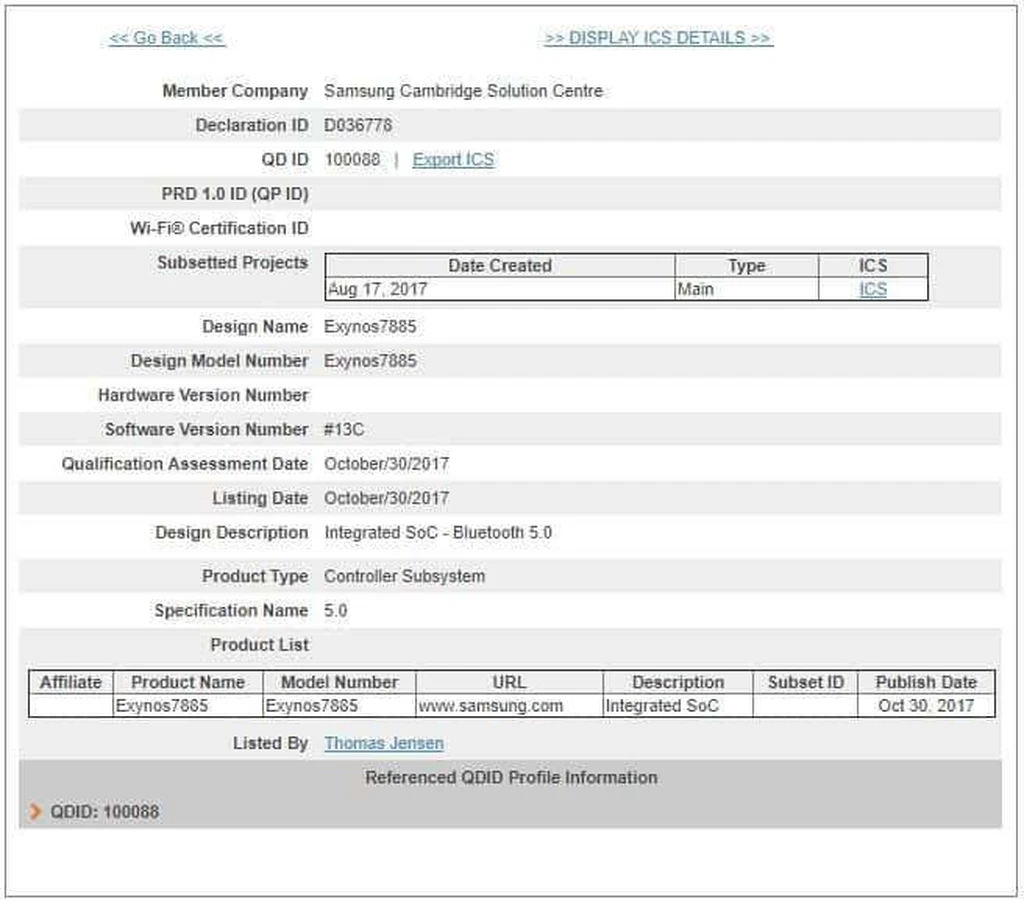
Task: Open ICS link in Aug 17, 2017 row
Action: (x=872, y=289)
